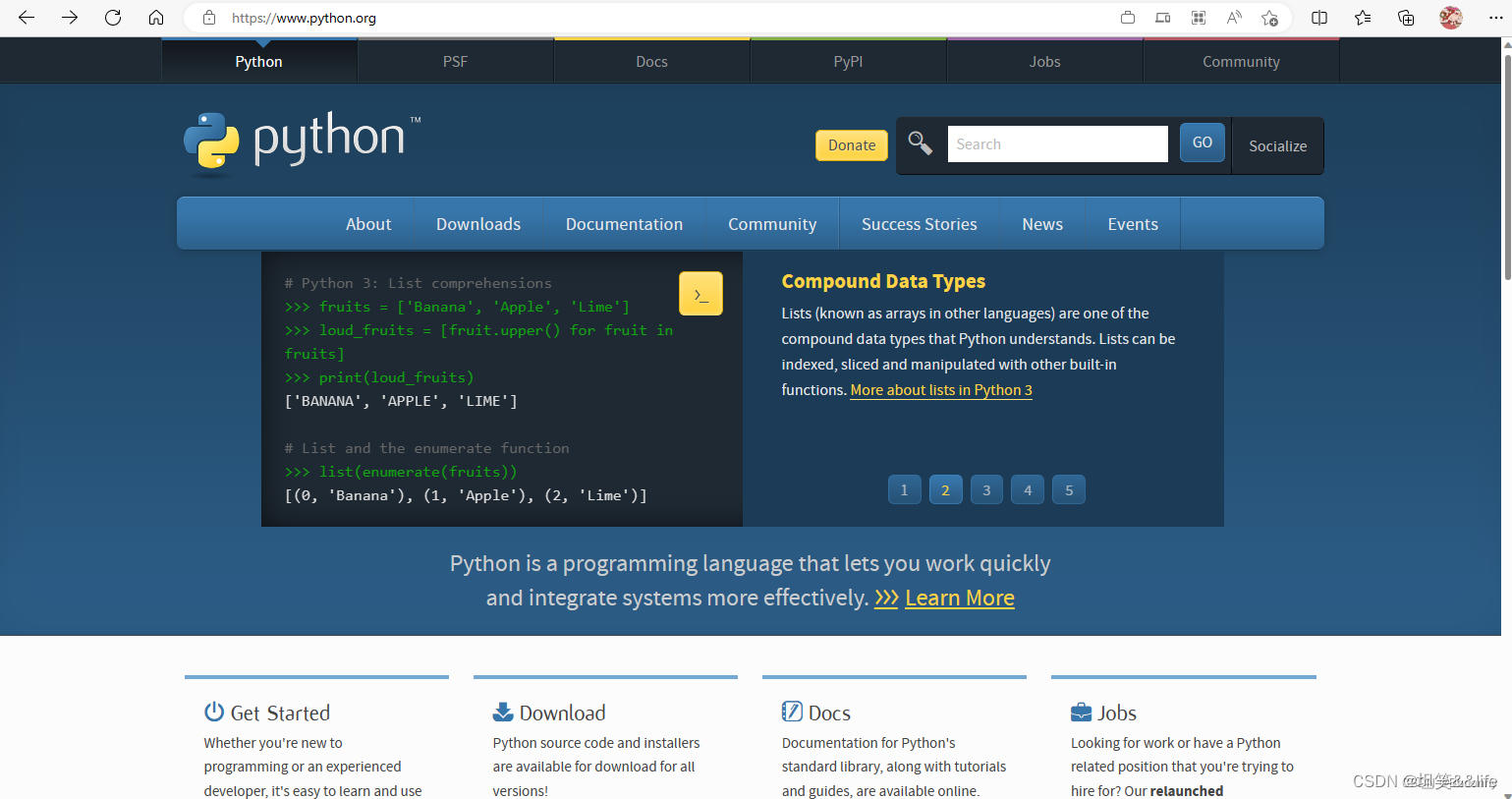Open the Docs top tab
Viewport: 1512px width, 799px height.
(x=652, y=61)
